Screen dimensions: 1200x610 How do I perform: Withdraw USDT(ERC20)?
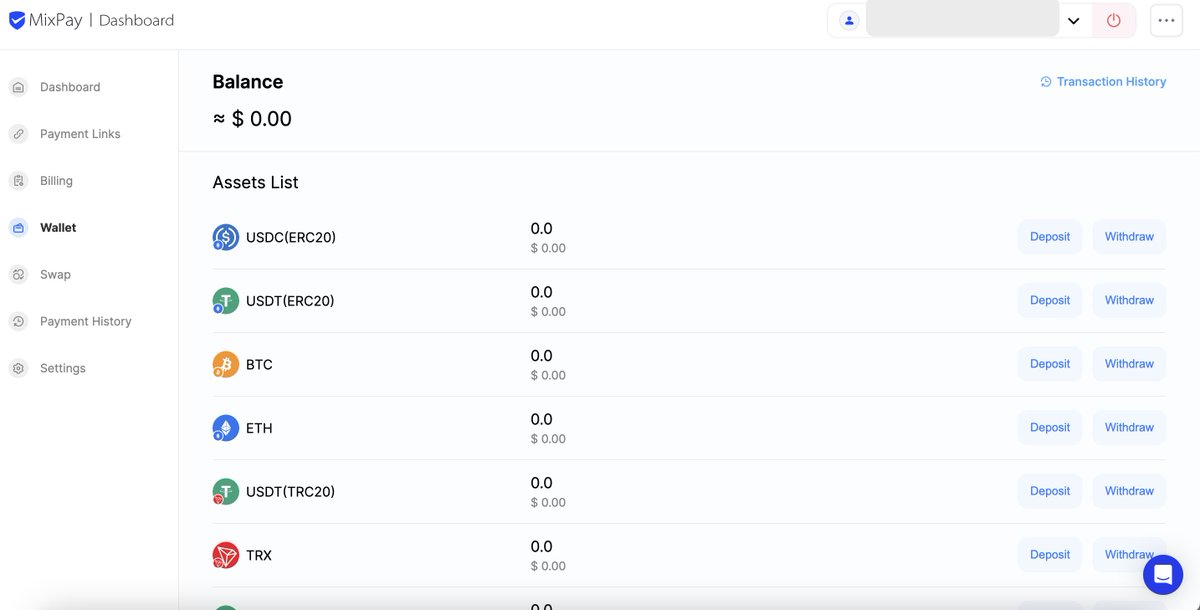pos(1129,300)
